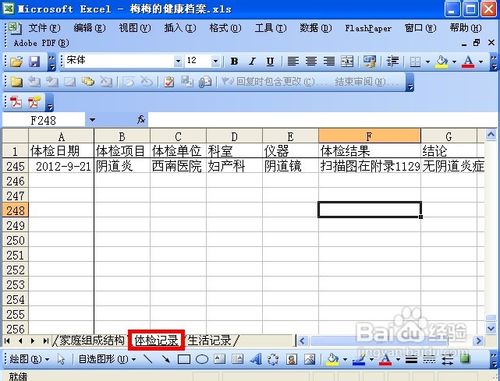
Task: Open the 格式(O) menu
Action: point(225,28)
